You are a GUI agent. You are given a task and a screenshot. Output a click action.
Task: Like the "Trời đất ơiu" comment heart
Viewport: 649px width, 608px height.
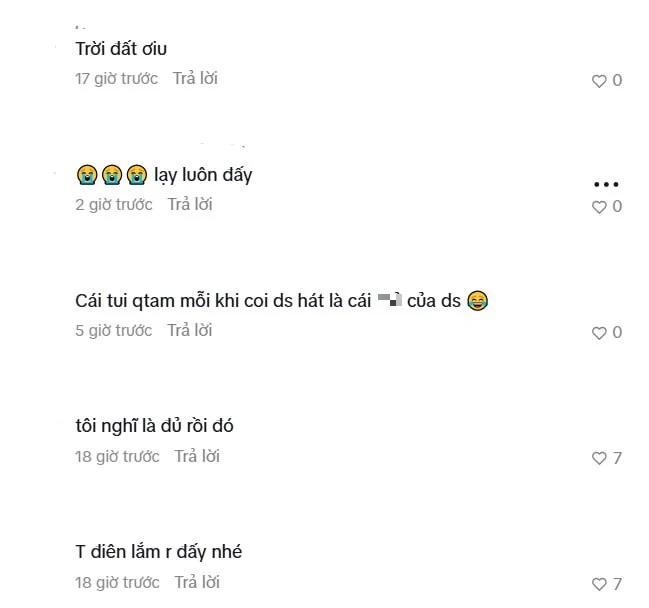point(599,81)
